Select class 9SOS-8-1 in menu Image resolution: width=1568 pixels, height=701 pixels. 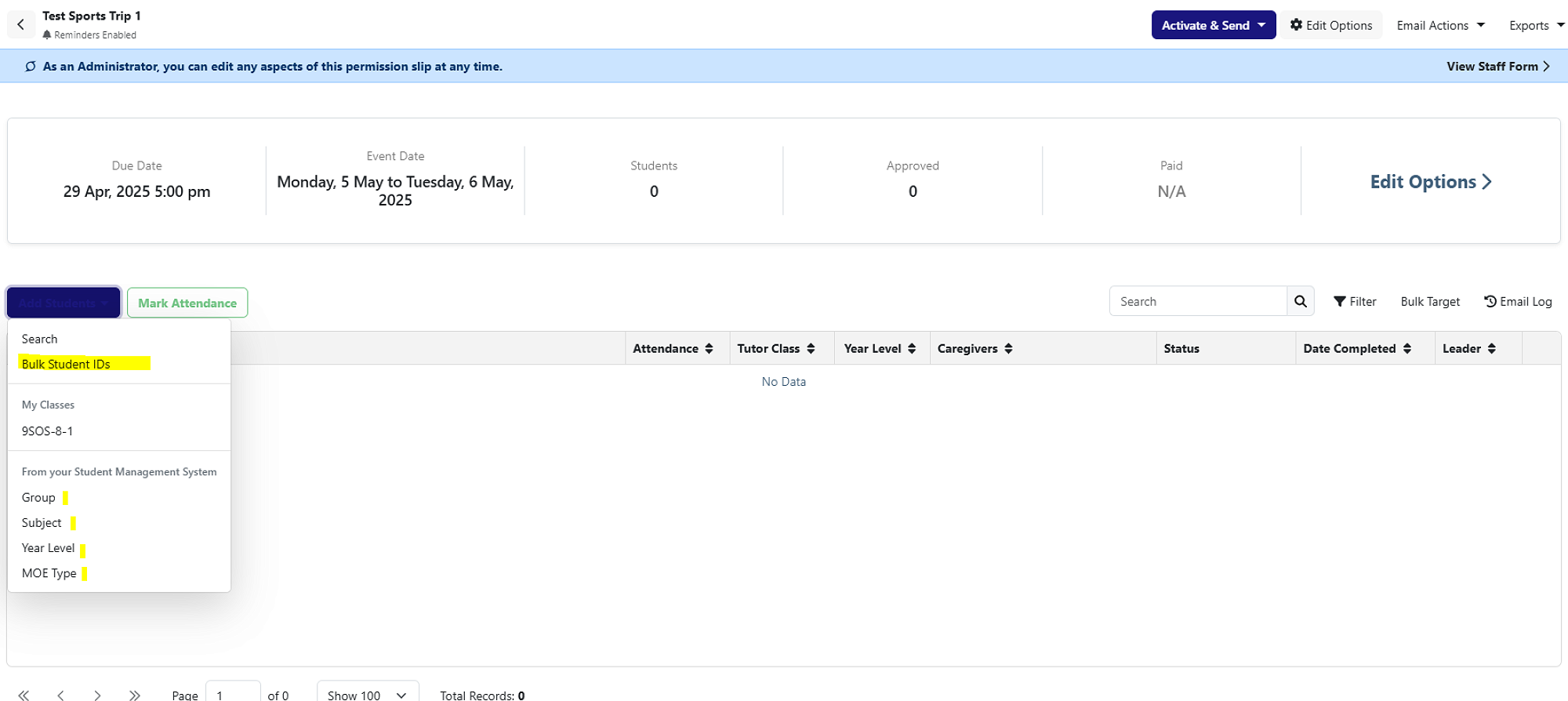pyautogui.click(x=47, y=431)
